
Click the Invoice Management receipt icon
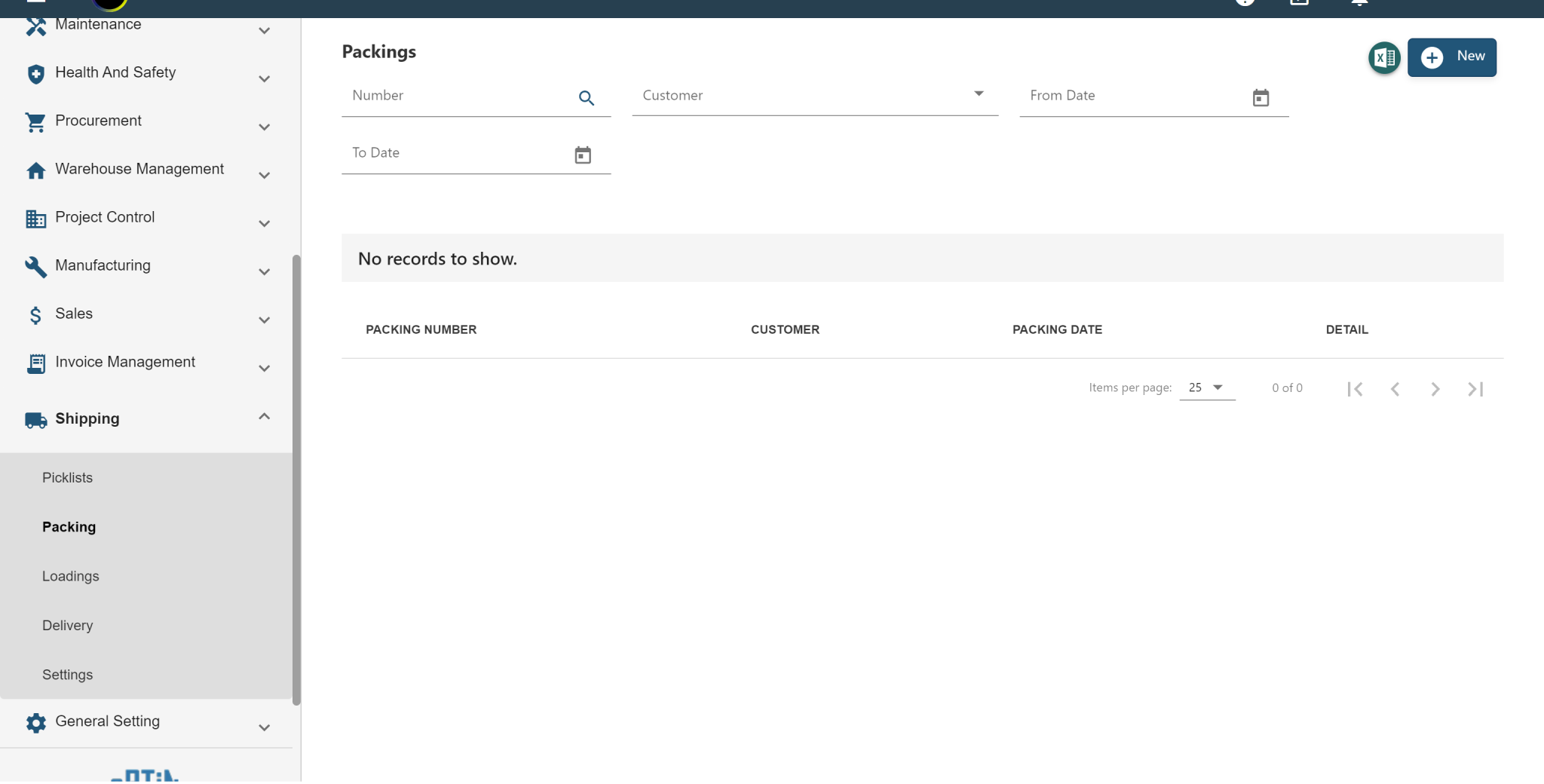coord(35,363)
